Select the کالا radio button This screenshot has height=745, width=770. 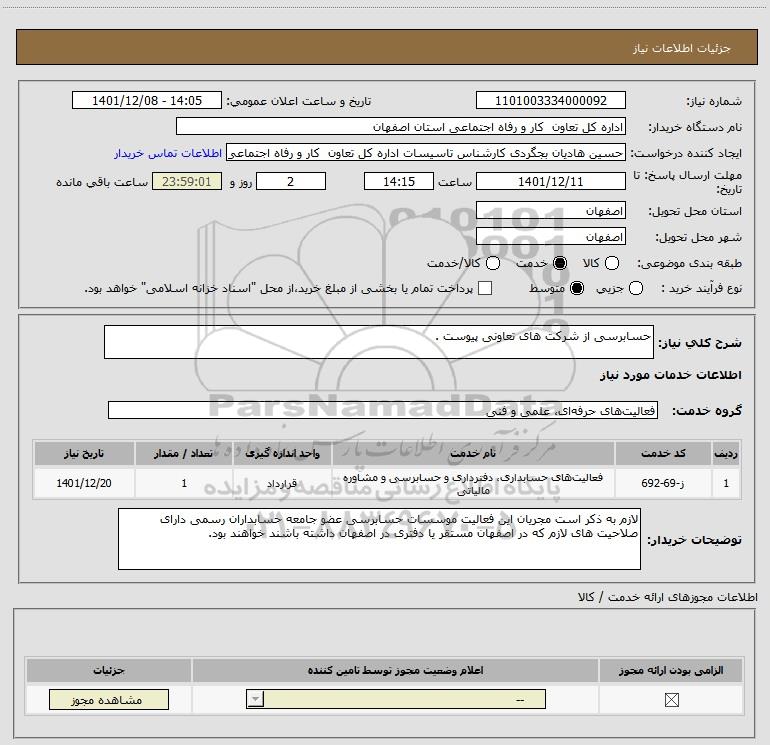tap(611, 263)
